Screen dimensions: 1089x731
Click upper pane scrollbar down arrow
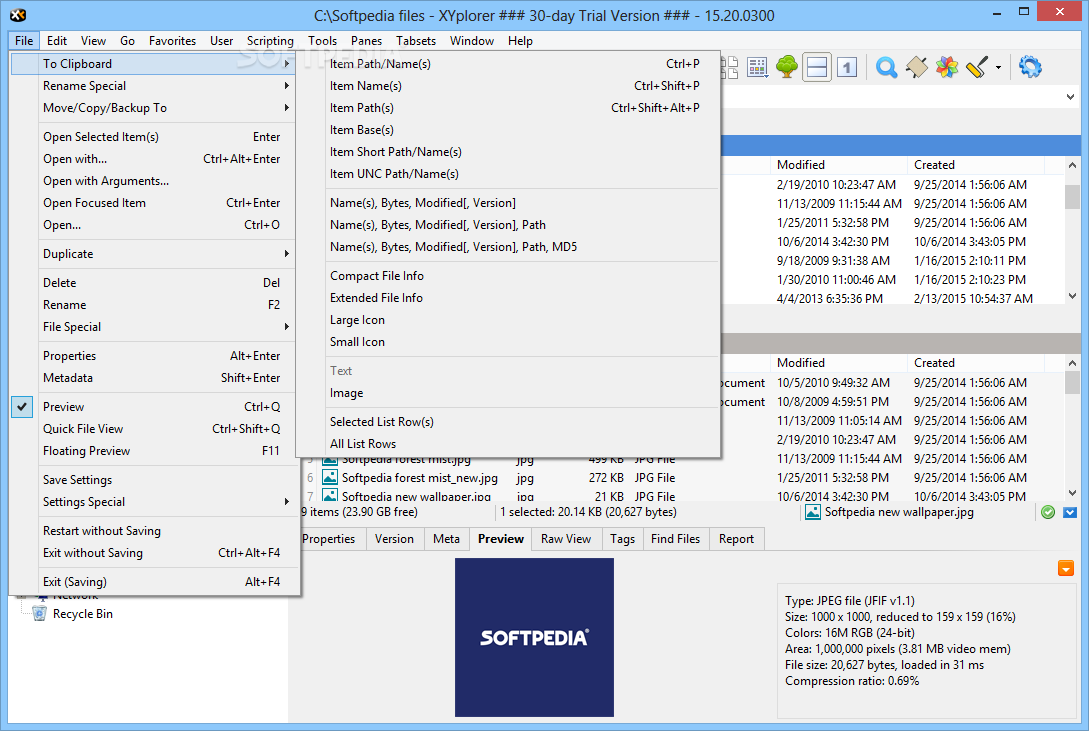click(x=1072, y=296)
